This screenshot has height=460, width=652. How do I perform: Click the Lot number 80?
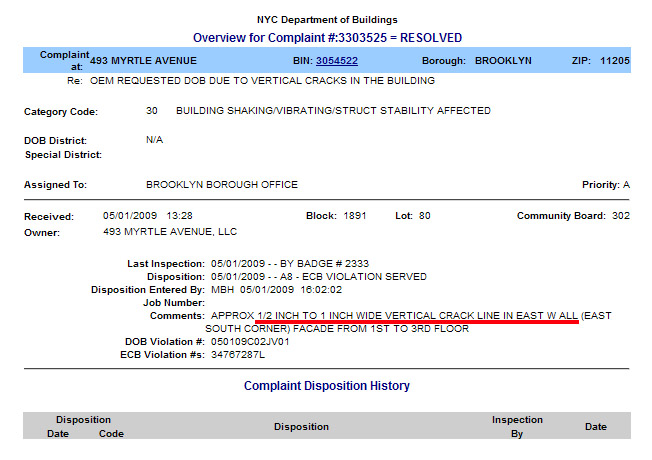(425, 216)
